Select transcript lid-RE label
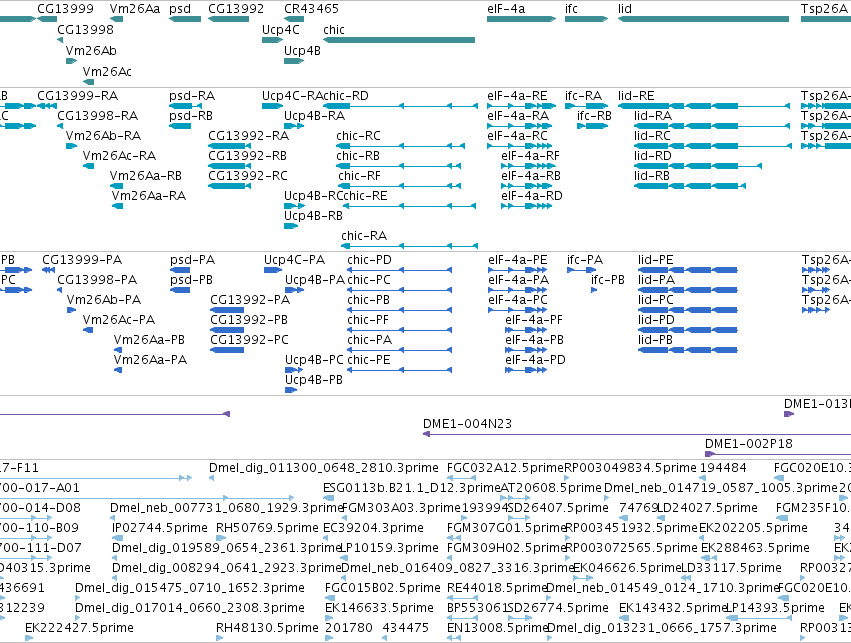Image resolution: width=851 pixels, height=643 pixels. (636, 96)
